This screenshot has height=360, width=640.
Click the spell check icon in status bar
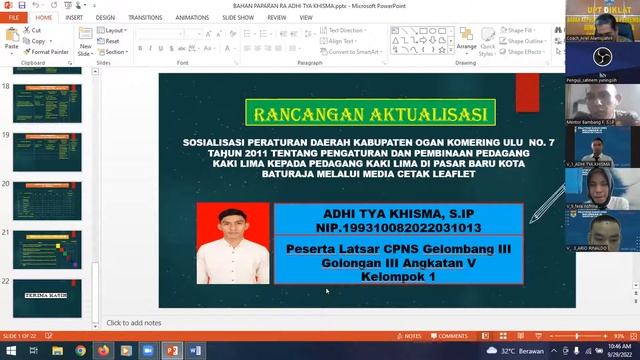(49, 336)
